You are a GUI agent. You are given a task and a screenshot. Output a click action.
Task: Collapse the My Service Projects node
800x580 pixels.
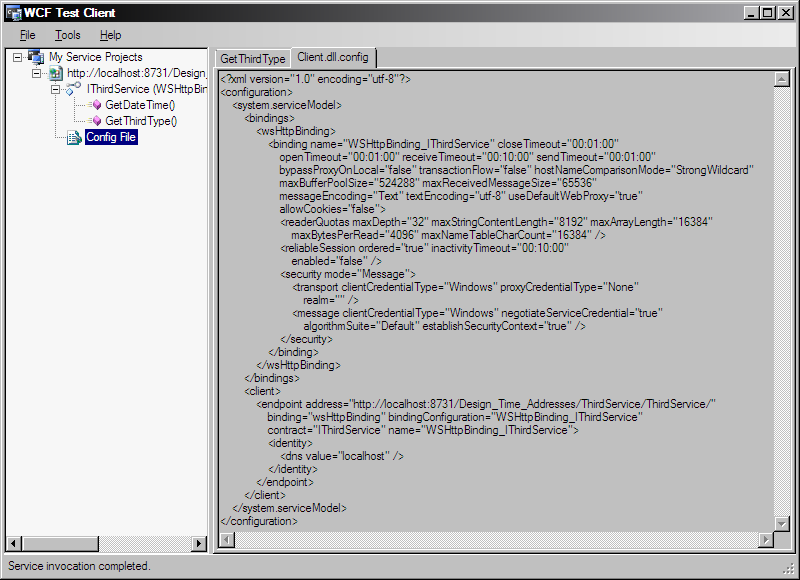[17, 57]
